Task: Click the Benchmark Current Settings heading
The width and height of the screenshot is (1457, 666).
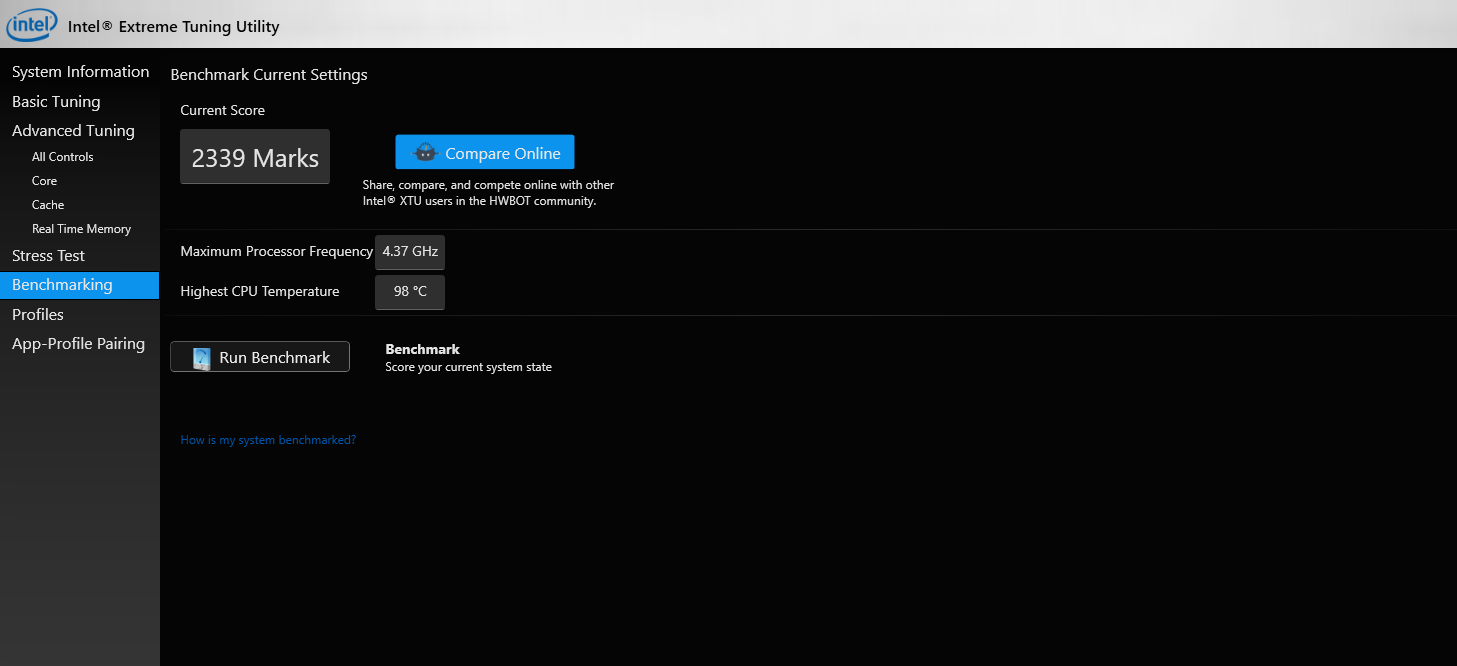Action: coord(269,75)
